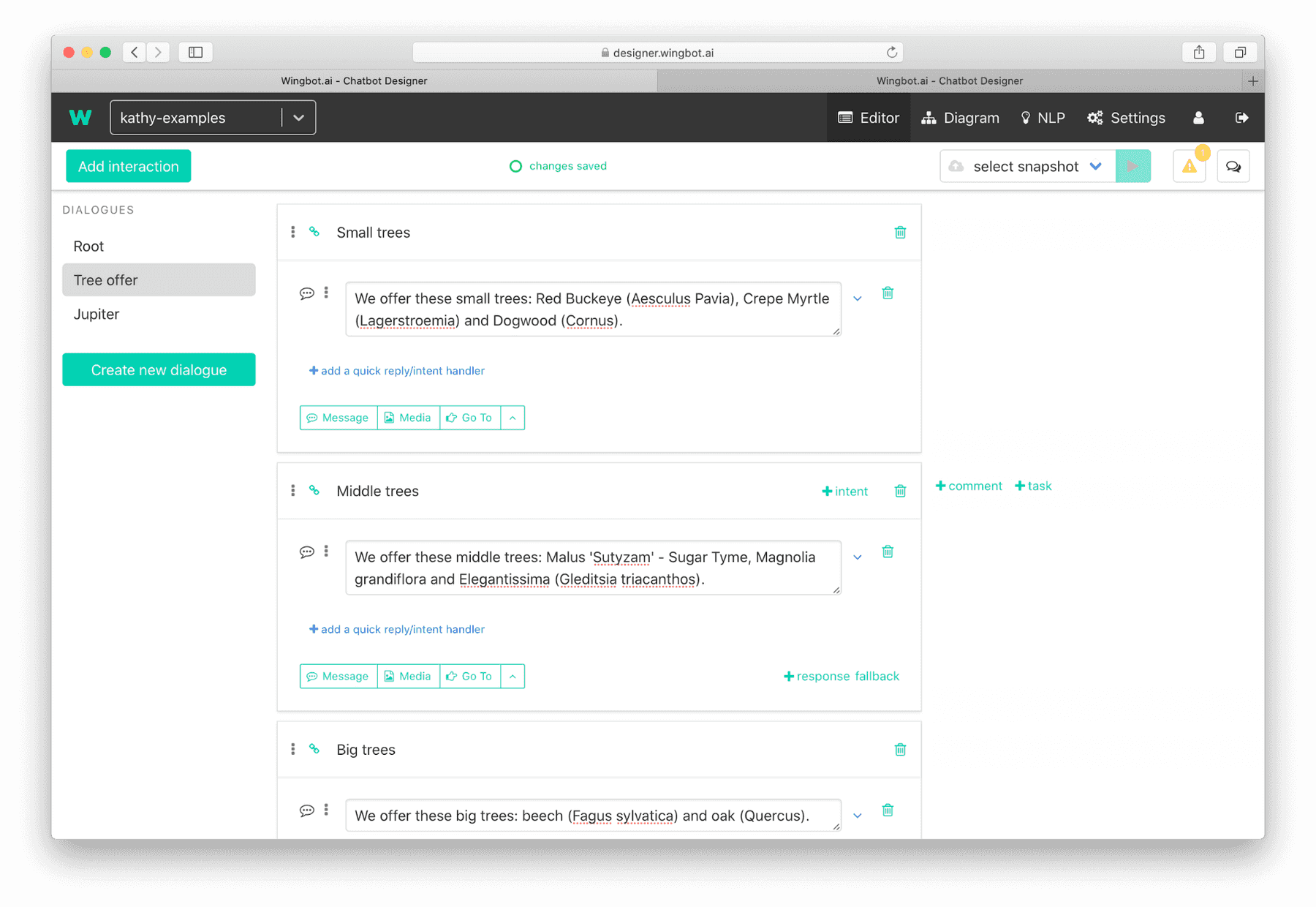Add a quick reply under Middle trees
The width and height of the screenshot is (1316, 907).
397,629
